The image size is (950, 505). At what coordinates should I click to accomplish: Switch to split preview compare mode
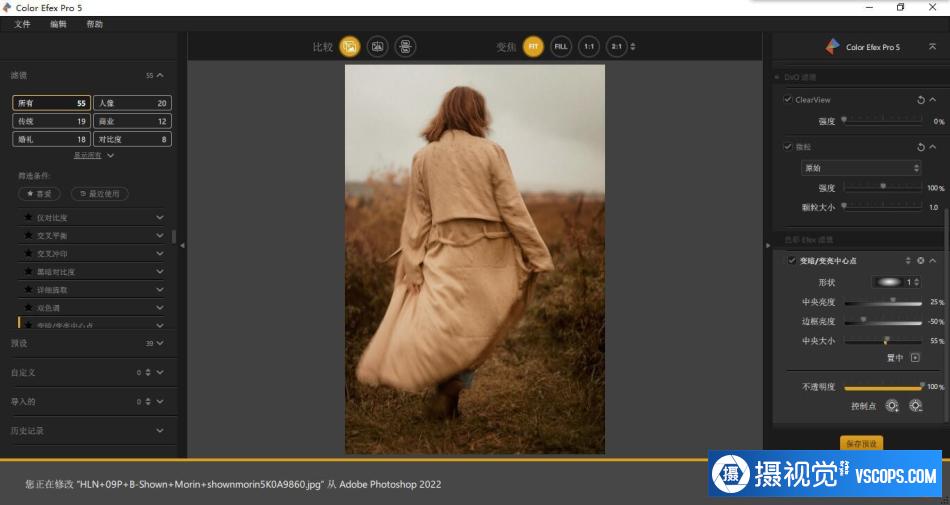point(377,47)
